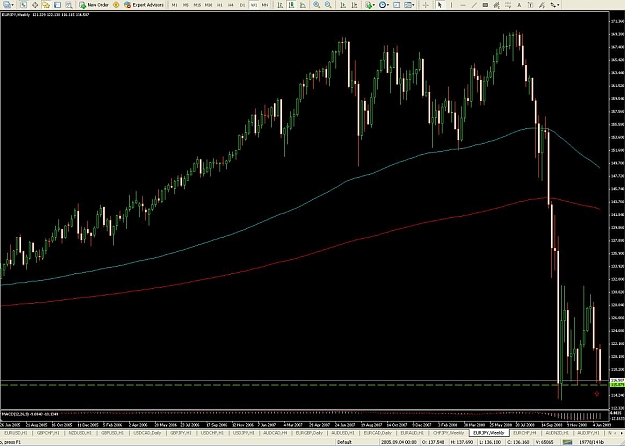Open the NZDUSD,H1 chart tab
This screenshot has width=625, height=446.
81,433
